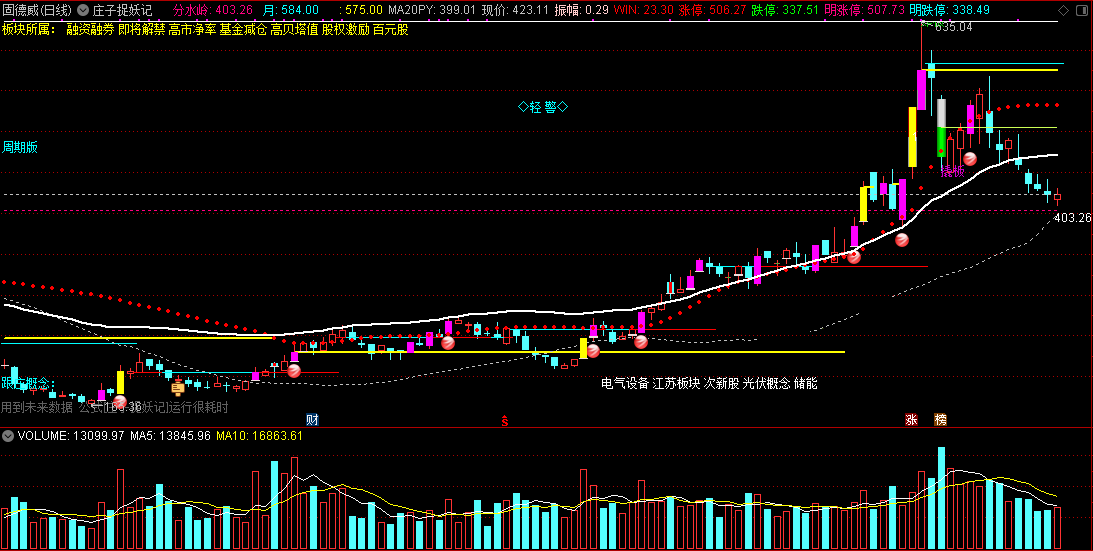
Task: Click the MA20PY: 399.01 value
Action: coord(431,10)
